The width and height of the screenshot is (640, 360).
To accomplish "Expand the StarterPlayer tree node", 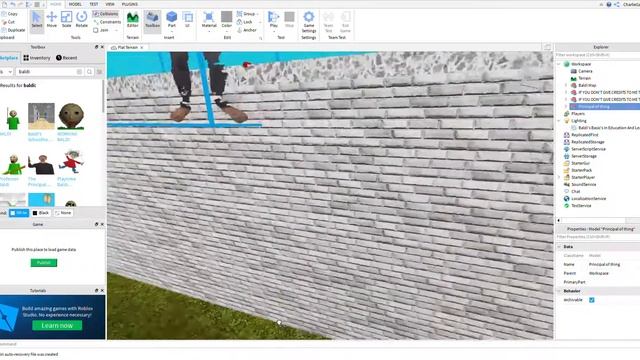I will [559, 177].
